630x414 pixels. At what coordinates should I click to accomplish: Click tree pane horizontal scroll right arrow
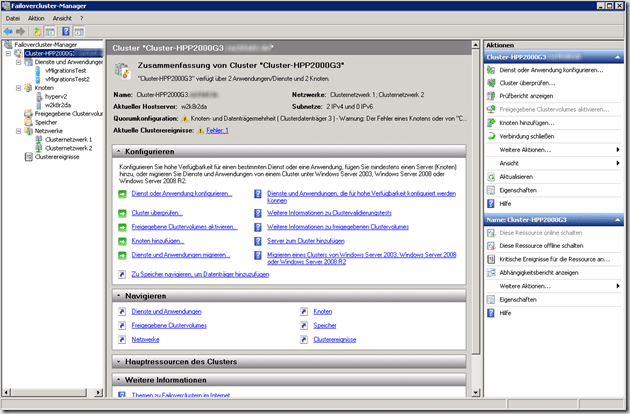[98, 392]
